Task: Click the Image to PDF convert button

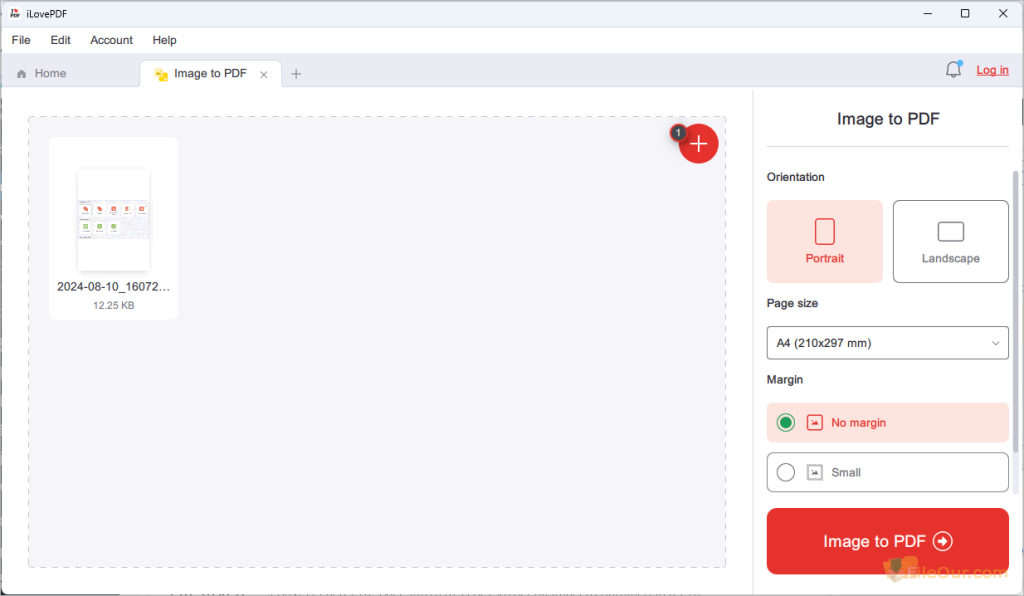Action: click(x=887, y=541)
